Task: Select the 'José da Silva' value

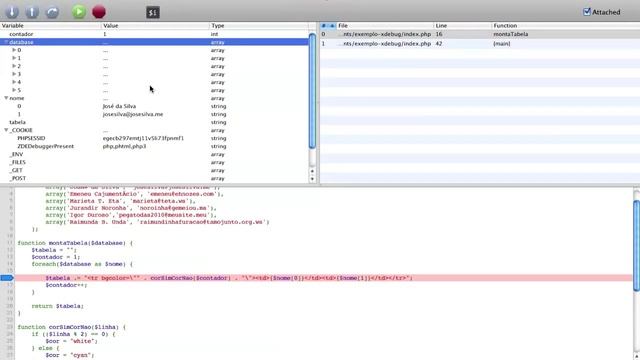Action: coord(119,106)
